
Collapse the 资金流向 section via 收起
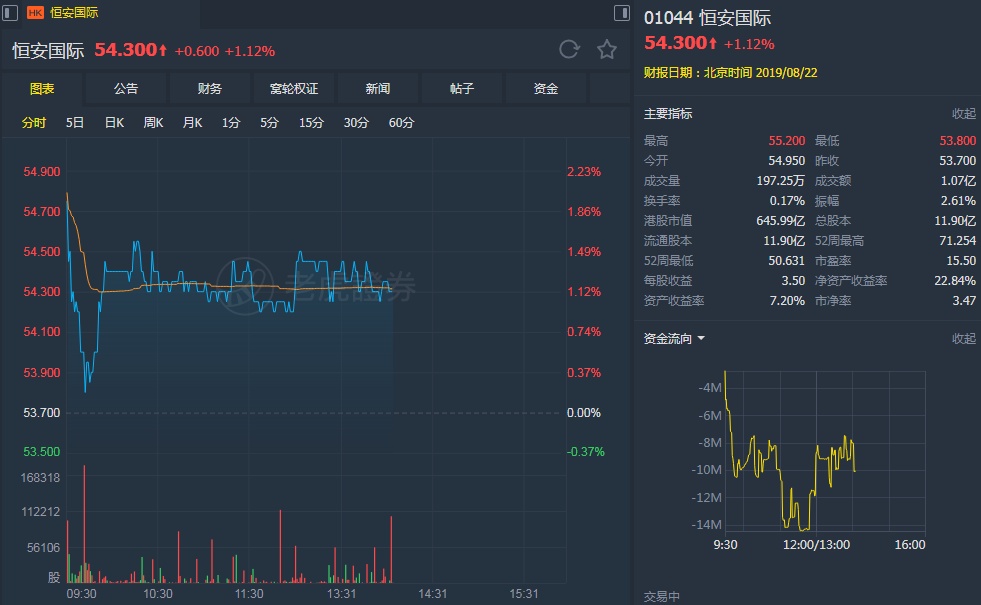click(x=963, y=339)
